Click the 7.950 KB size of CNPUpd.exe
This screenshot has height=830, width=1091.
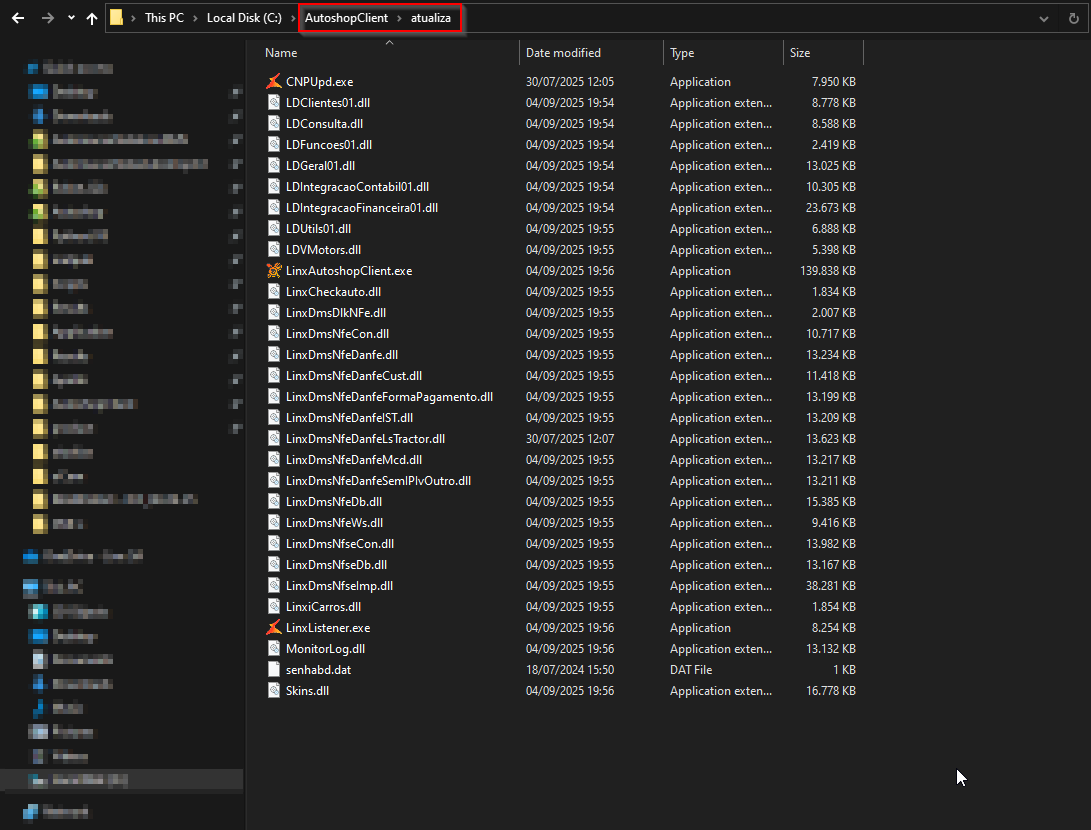[x=833, y=81]
